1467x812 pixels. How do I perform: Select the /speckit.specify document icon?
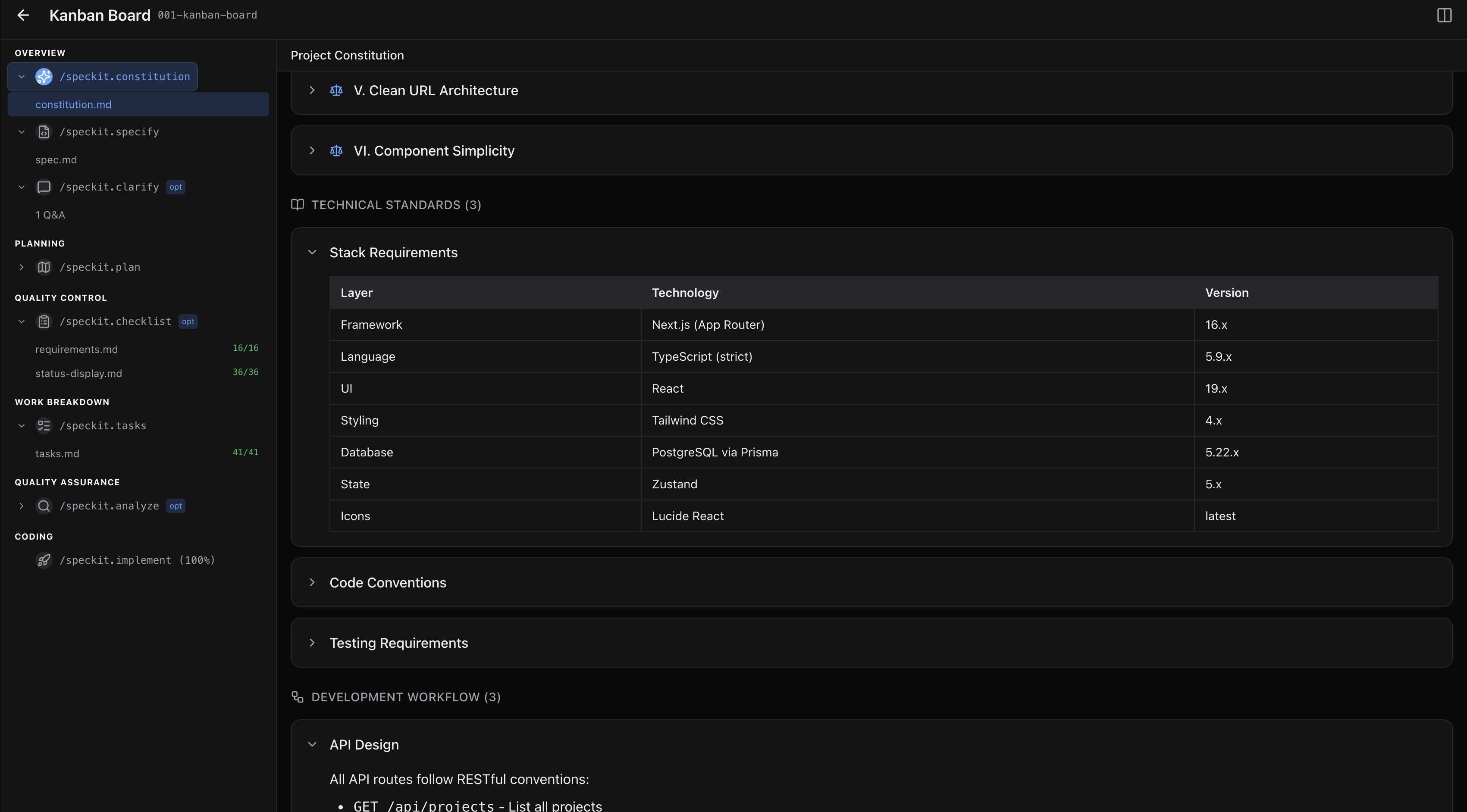click(x=44, y=131)
